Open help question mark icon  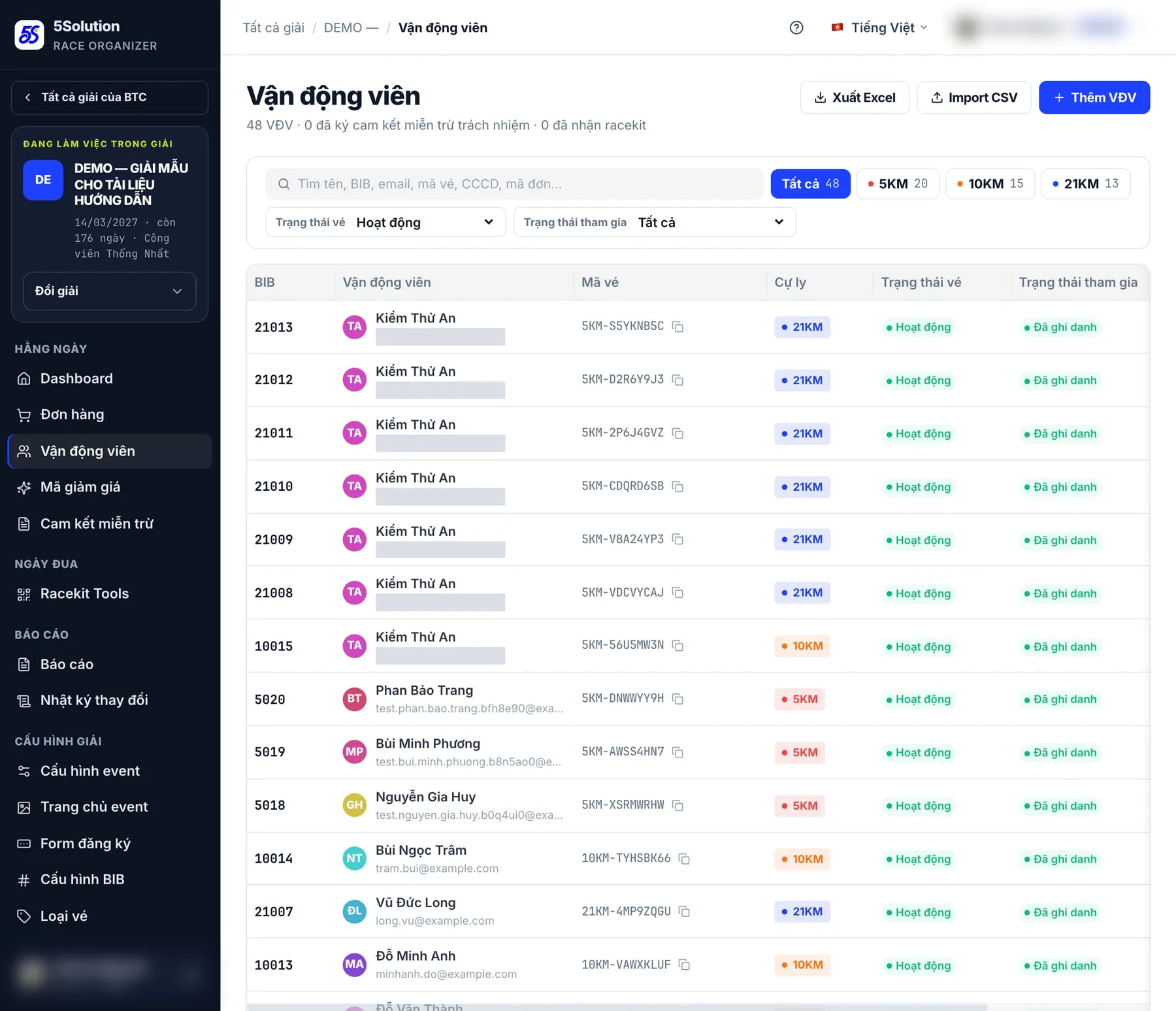796,27
